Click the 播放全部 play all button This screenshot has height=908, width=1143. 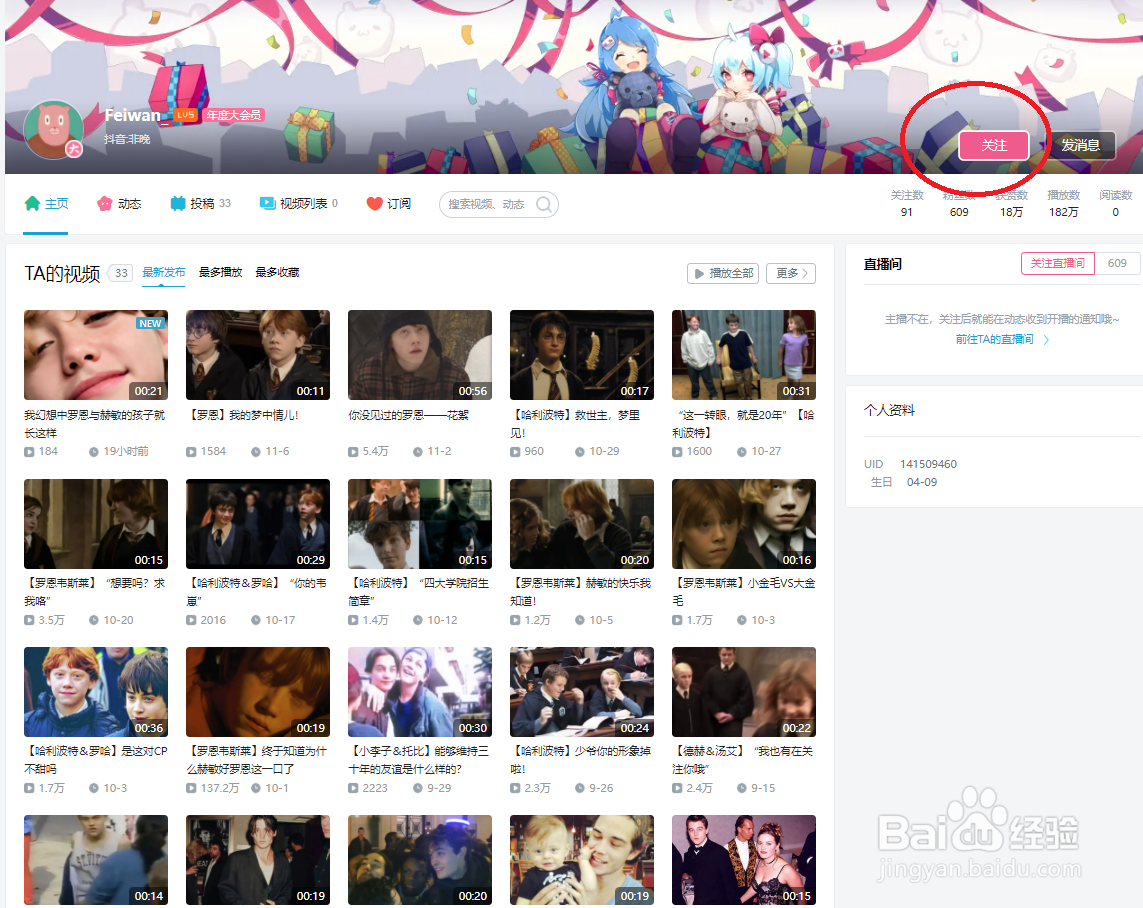pos(723,273)
